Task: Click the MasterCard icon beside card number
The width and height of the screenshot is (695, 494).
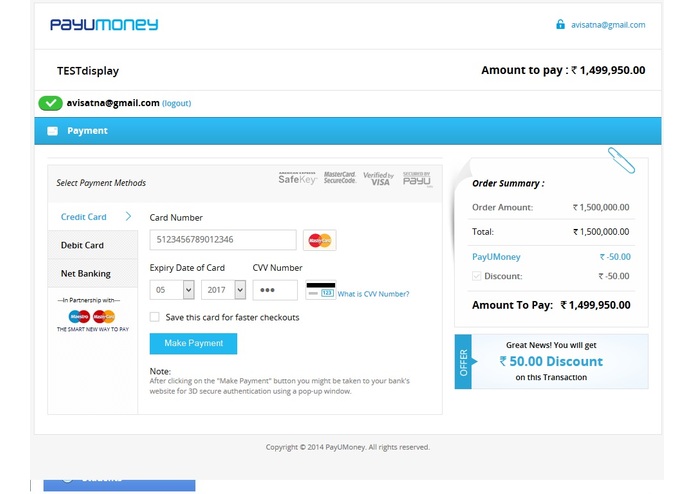Action: [320, 240]
